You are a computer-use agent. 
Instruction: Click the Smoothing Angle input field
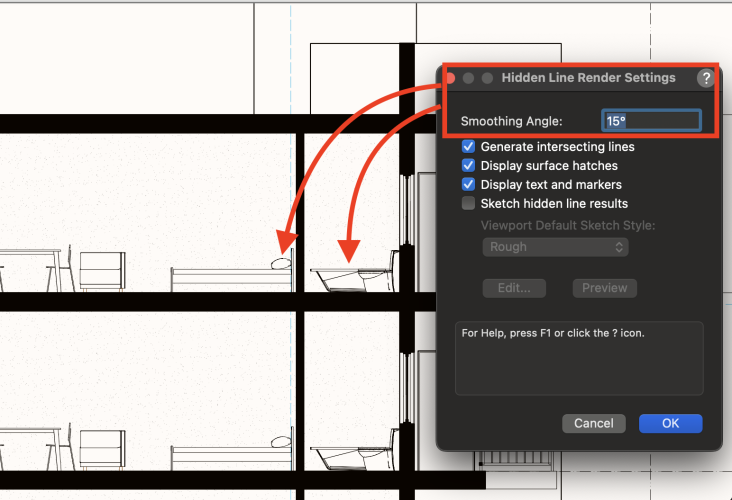pos(651,121)
